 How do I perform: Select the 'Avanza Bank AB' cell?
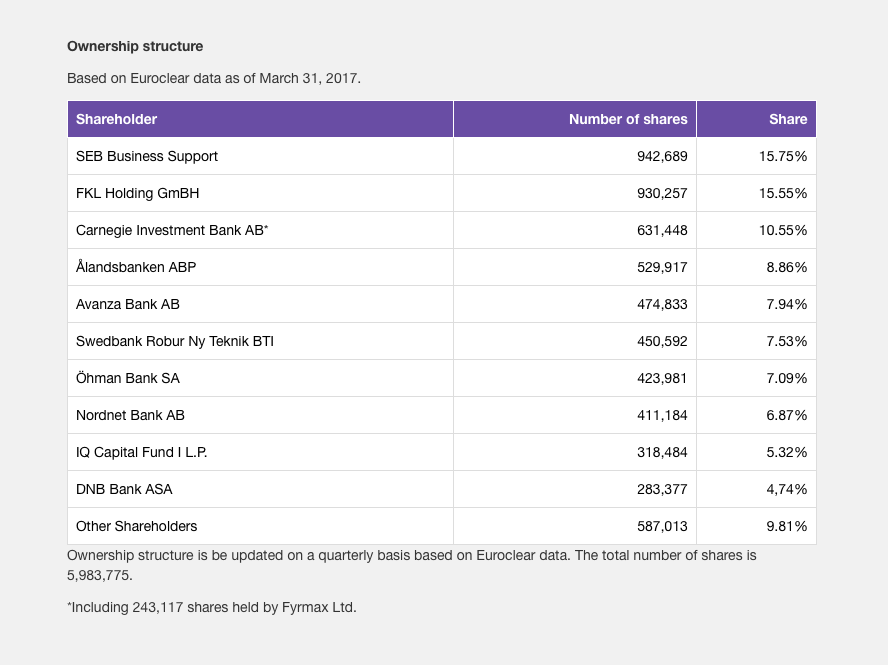coord(261,304)
